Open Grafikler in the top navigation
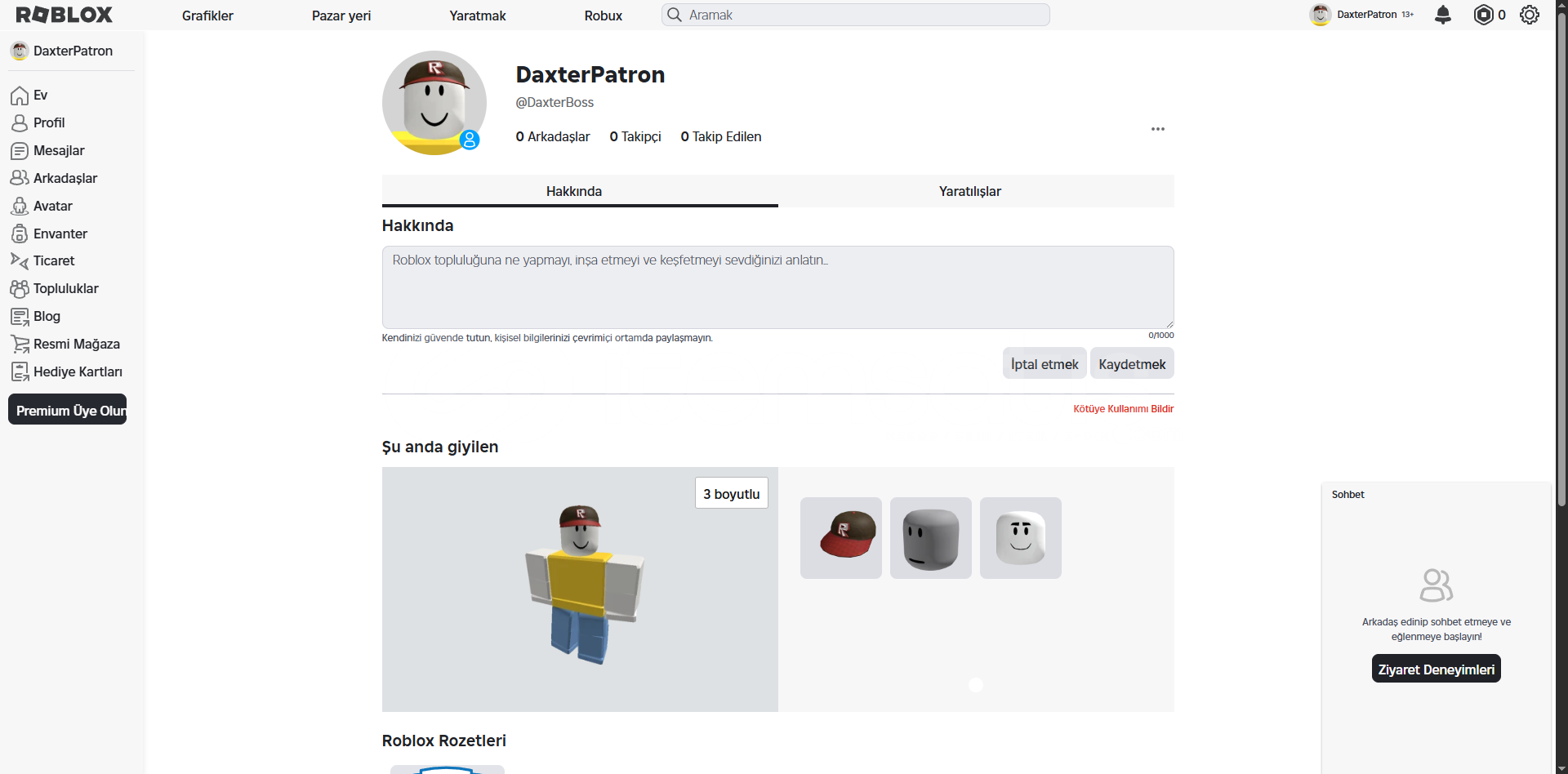The height and width of the screenshot is (774, 1568). [207, 16]
